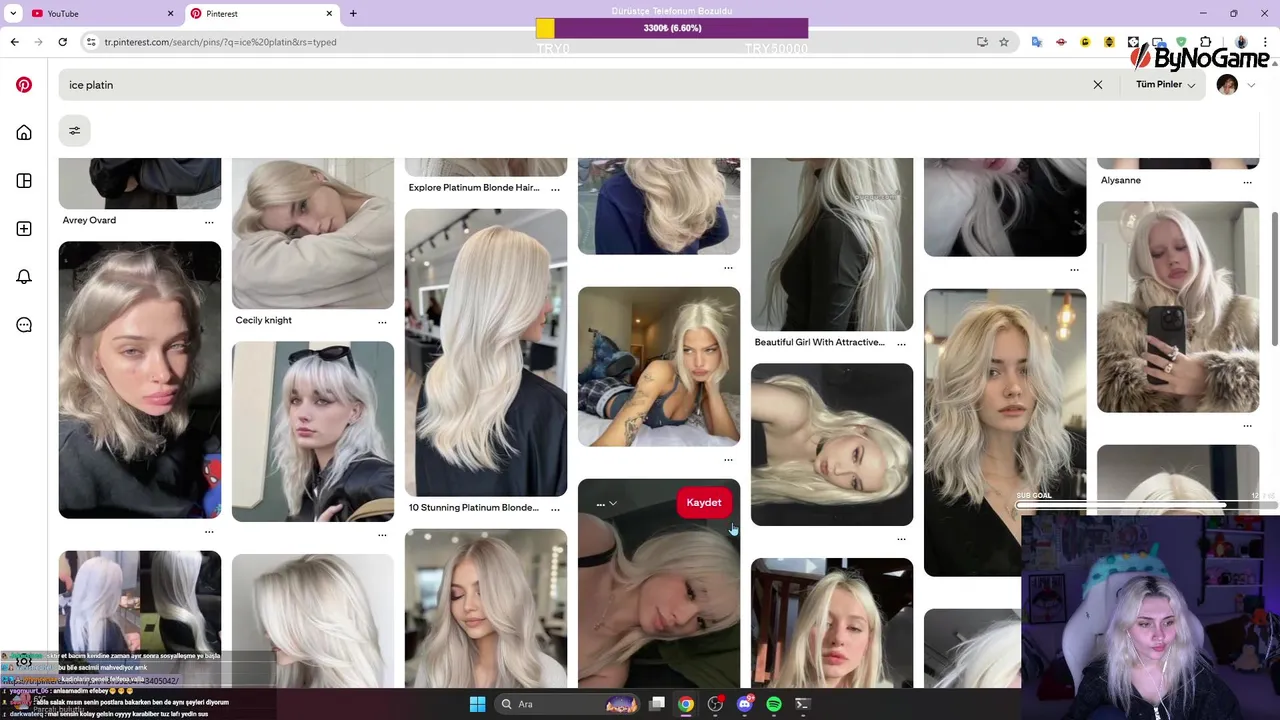Open the Pinterest home logo
1280x720 pixels.
point(24,85)
